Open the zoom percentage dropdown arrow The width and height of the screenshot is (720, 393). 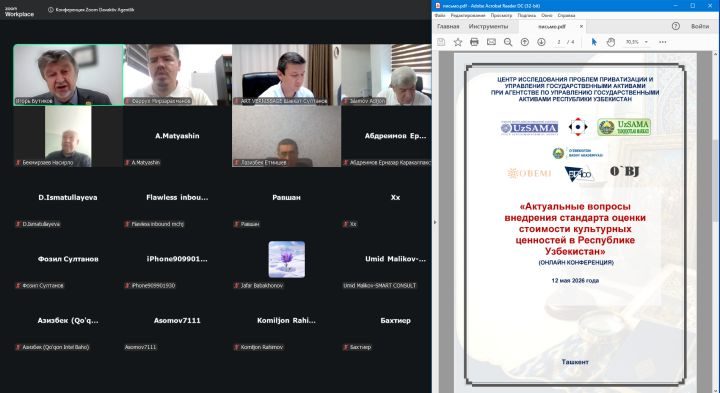[646, 42]
